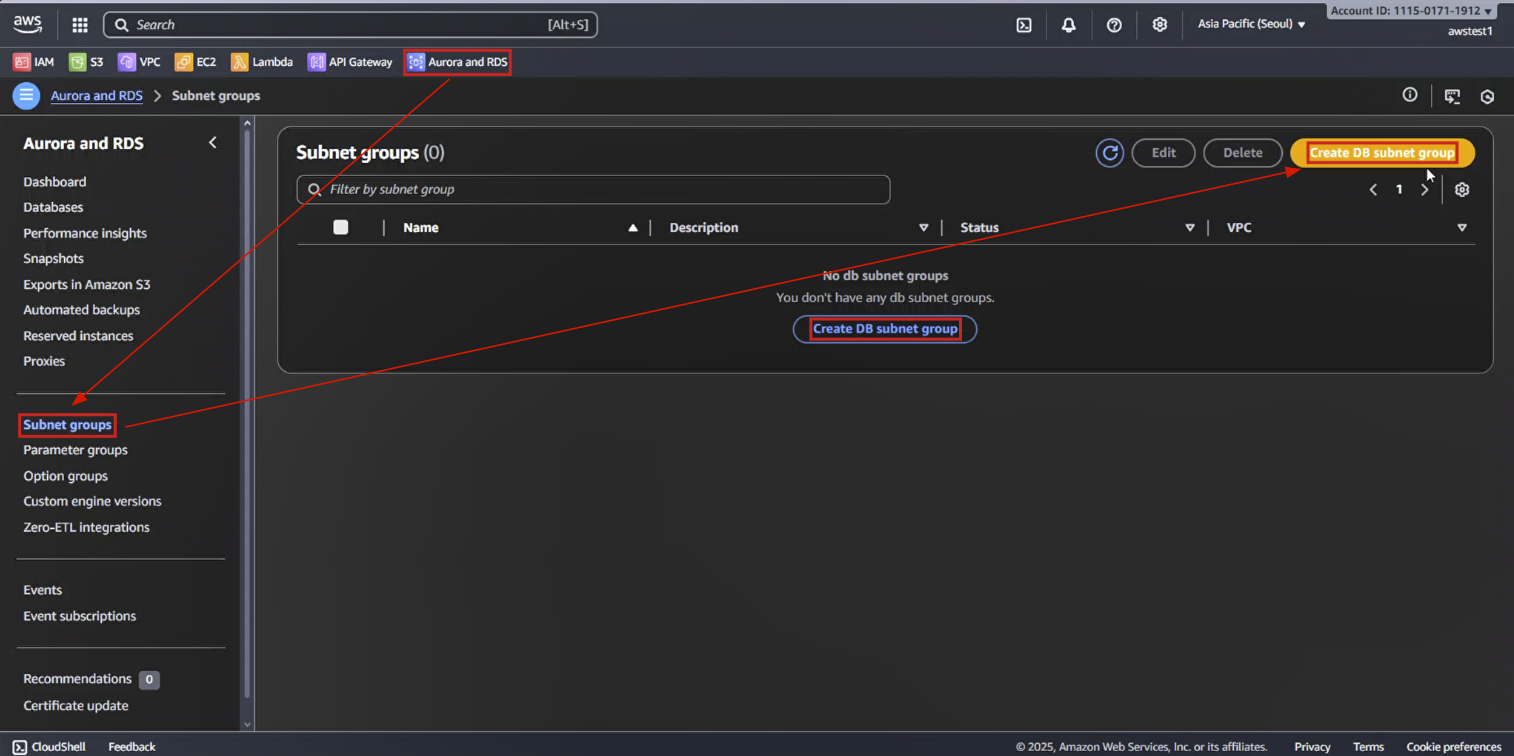Open Custom engine versions
Viewport: 1514px width, 756px height.
pyautogui.click(x=92, y=501)
